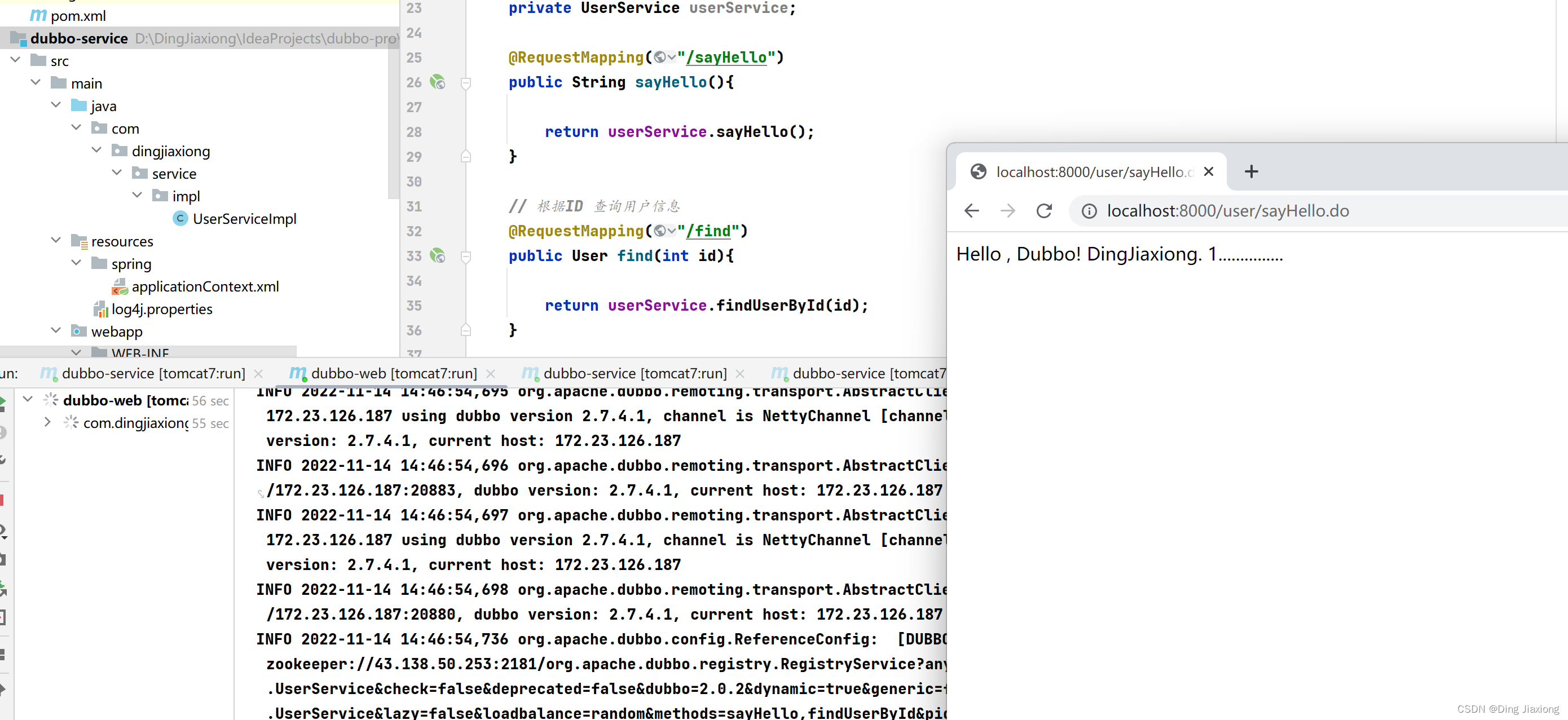Collapse the dubbo-web run tree node
Screen dimensions: 1568x720
(28, 399)
